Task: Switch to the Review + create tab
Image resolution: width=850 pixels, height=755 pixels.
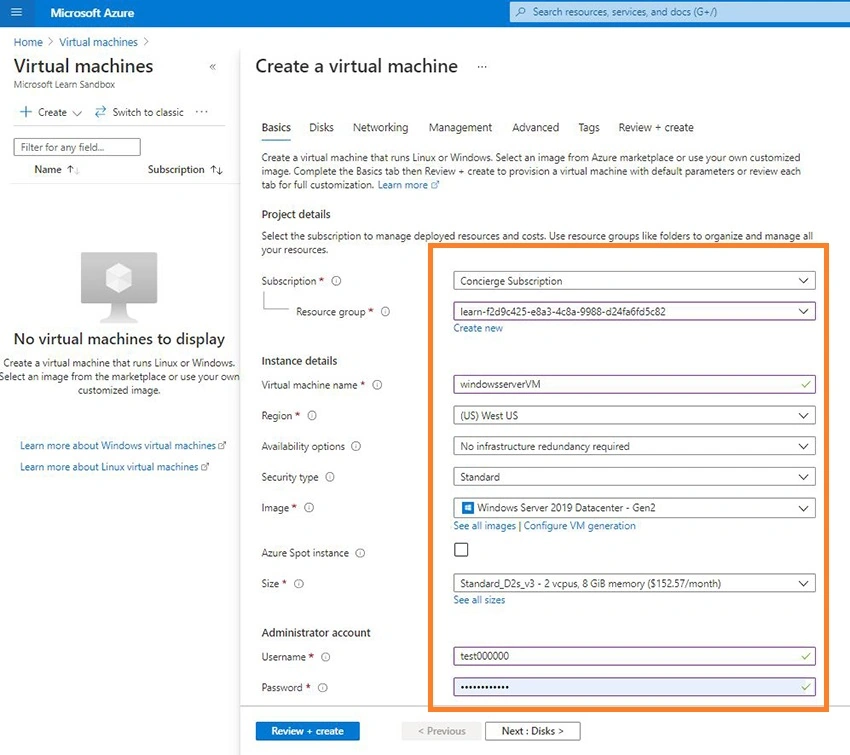Action: (x=656, y=127)
